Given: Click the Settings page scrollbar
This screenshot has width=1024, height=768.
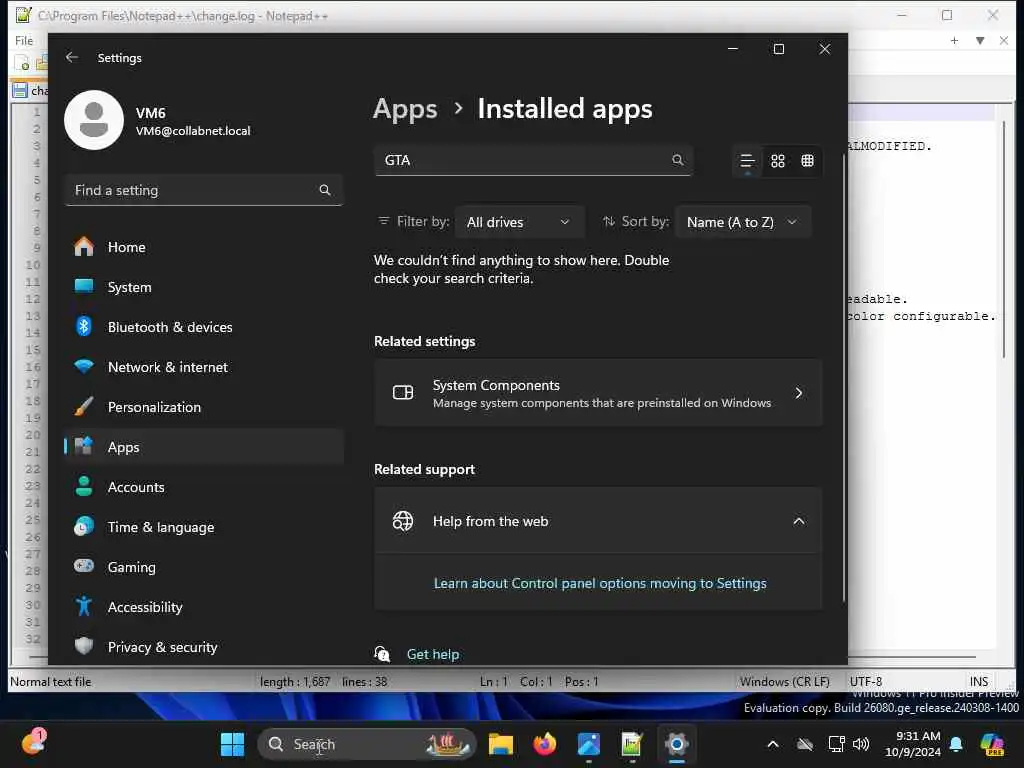Looking at the screenshot, I should [843, 379].
